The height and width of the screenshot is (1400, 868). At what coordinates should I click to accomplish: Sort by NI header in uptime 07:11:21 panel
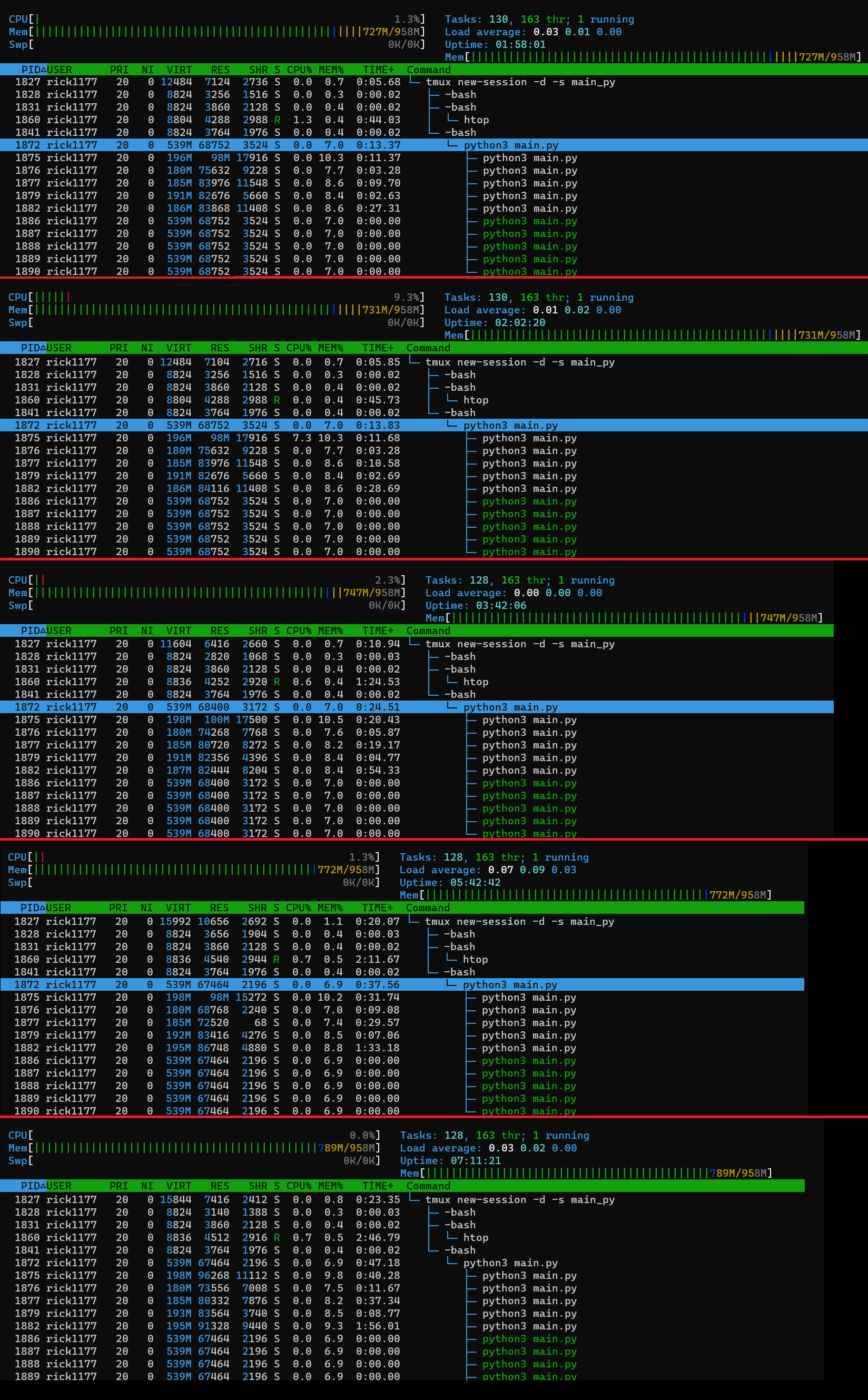coord(147,1186)
